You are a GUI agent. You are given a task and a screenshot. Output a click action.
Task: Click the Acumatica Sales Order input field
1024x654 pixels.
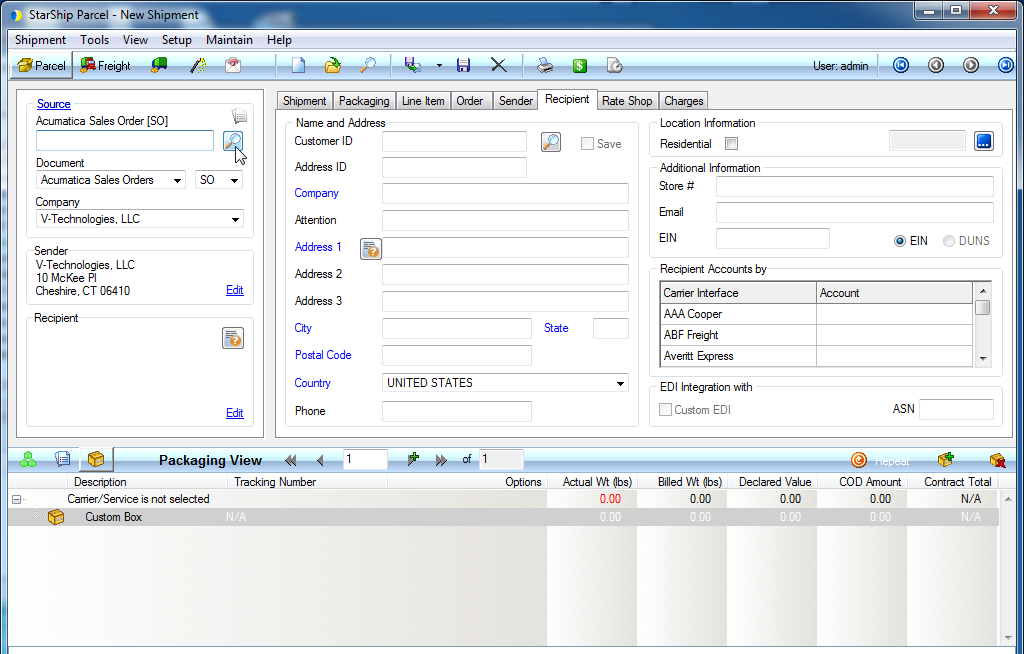click(125, 140)
